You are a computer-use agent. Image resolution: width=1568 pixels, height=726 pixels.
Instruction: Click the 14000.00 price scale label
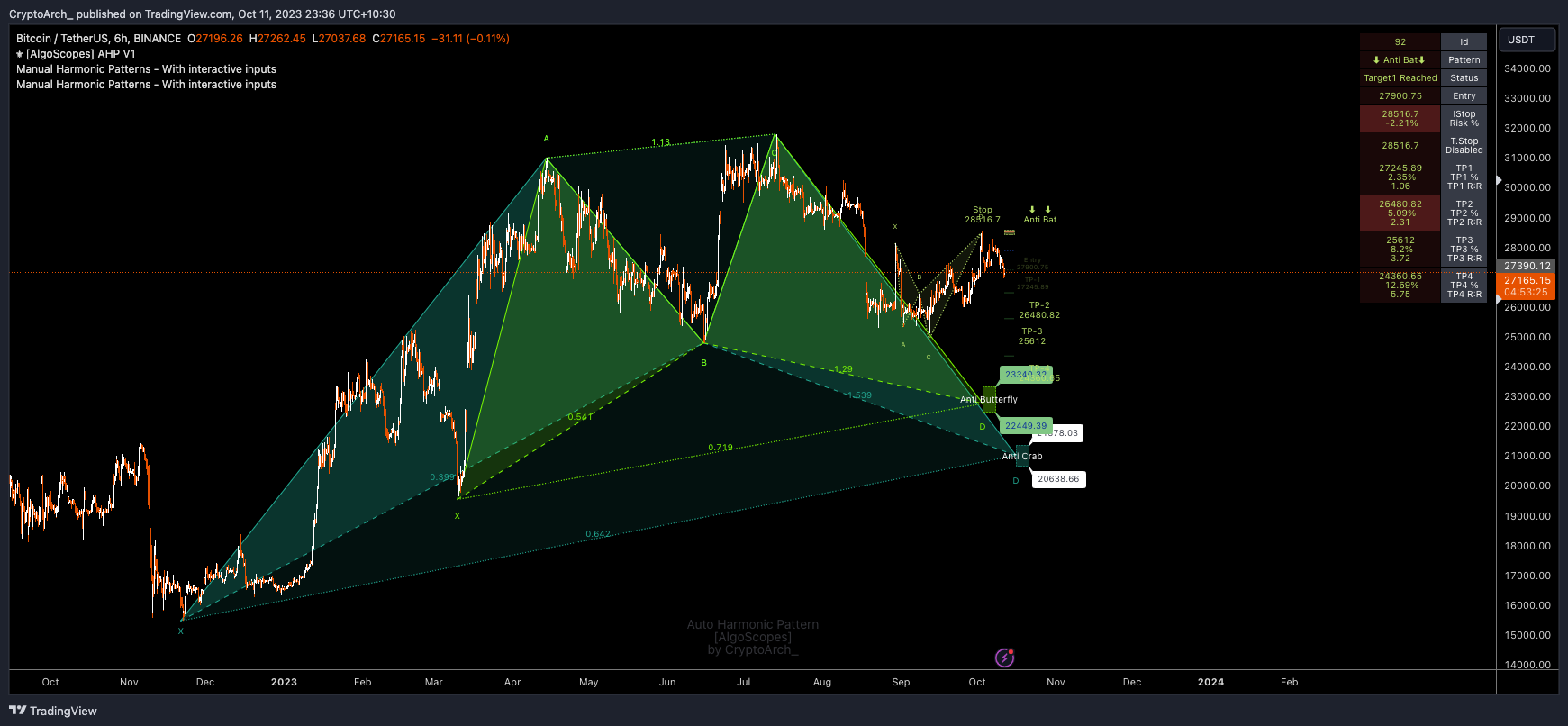tap(1527, 665)
